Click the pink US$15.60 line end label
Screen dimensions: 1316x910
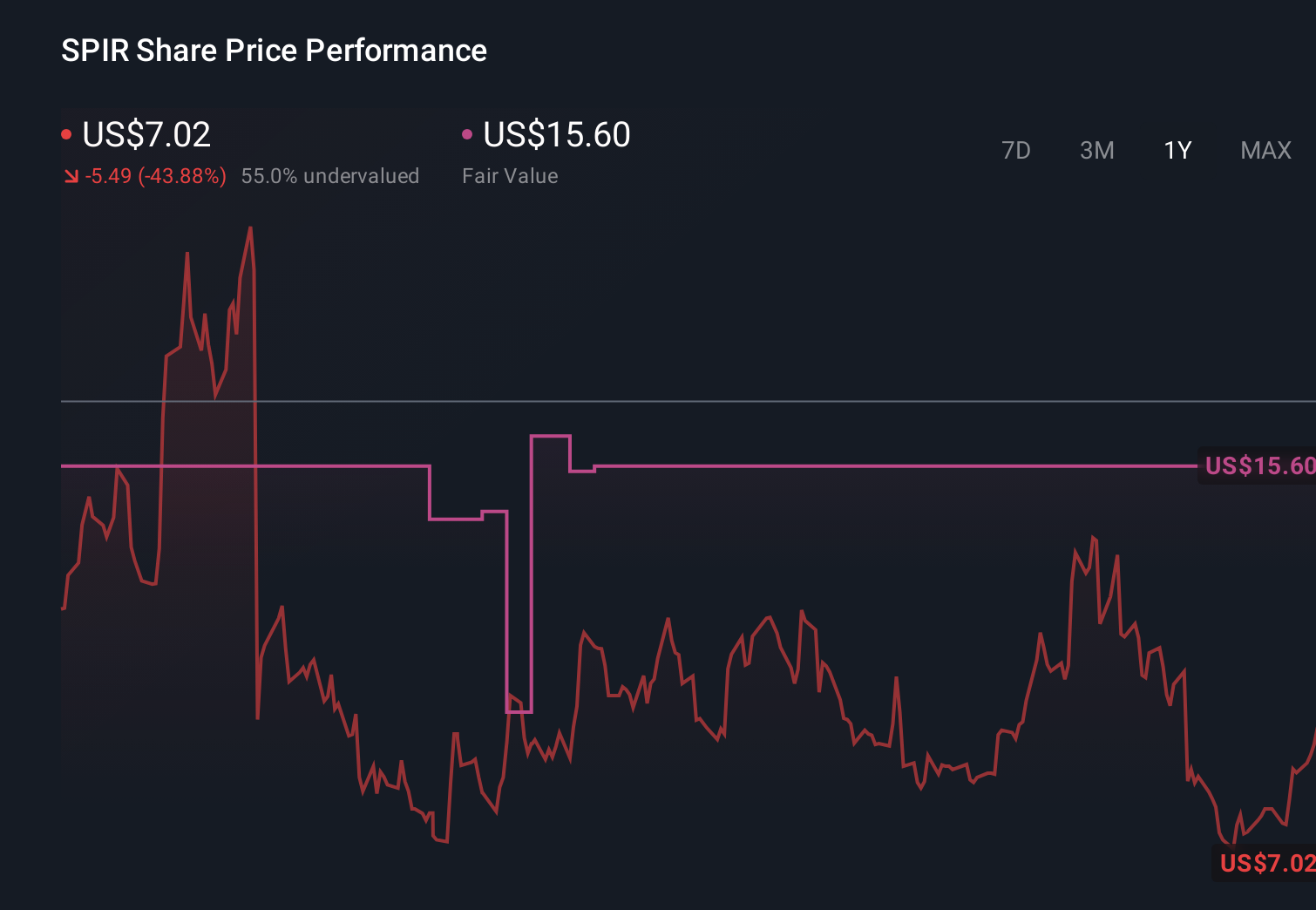[x=1259, y=466]
